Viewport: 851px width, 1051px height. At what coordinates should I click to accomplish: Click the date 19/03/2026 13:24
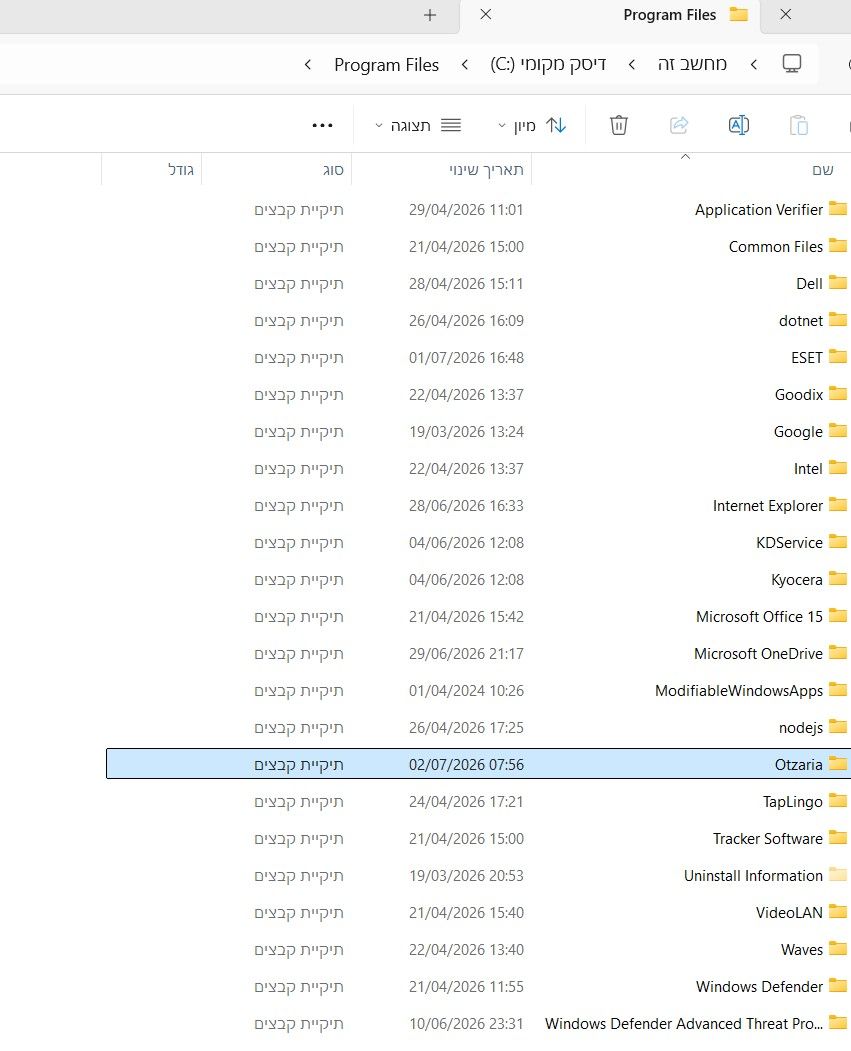pos(466,432)
